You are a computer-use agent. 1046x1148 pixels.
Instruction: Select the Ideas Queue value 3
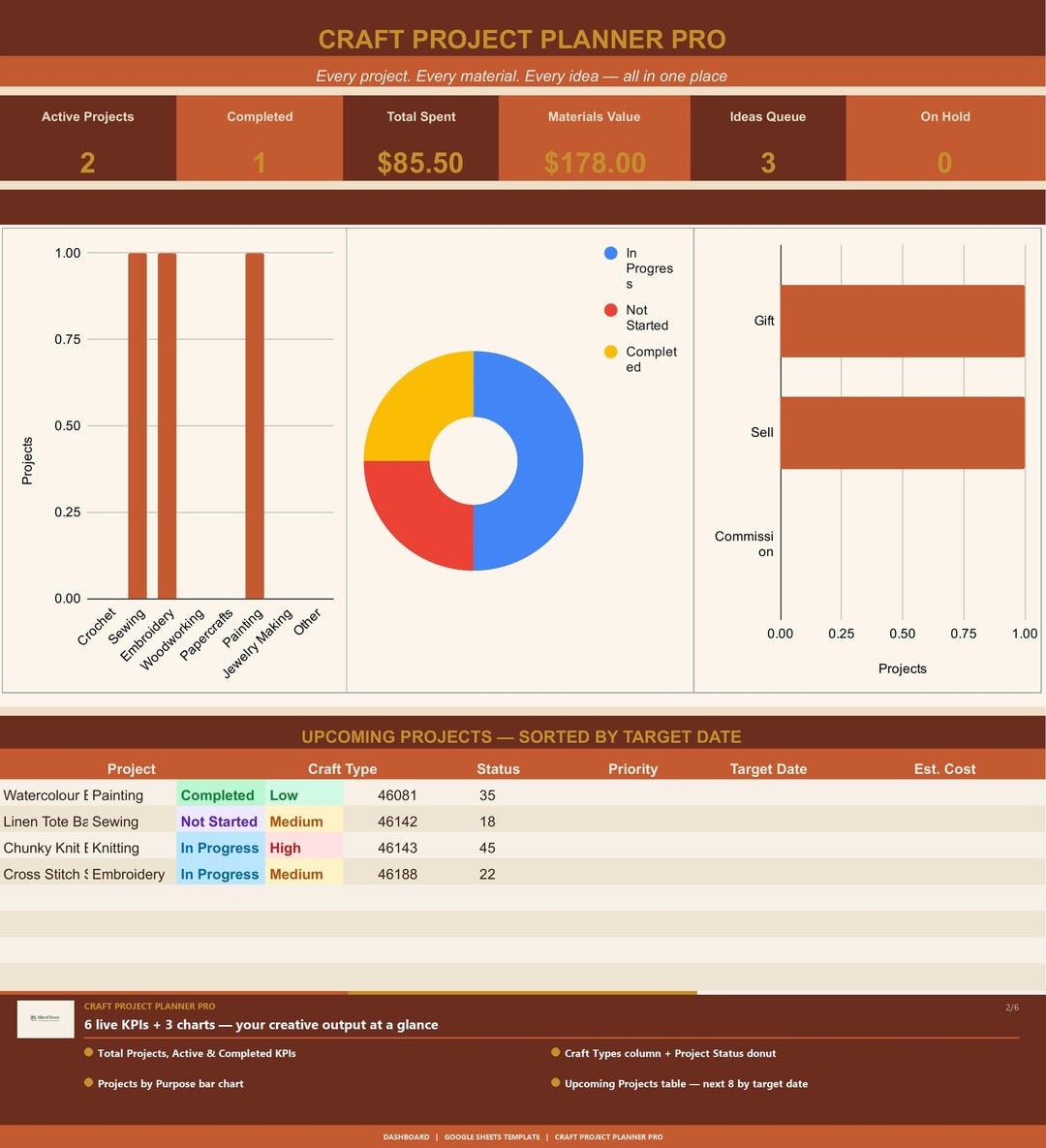pyautogui.click(x=768, y=163)
